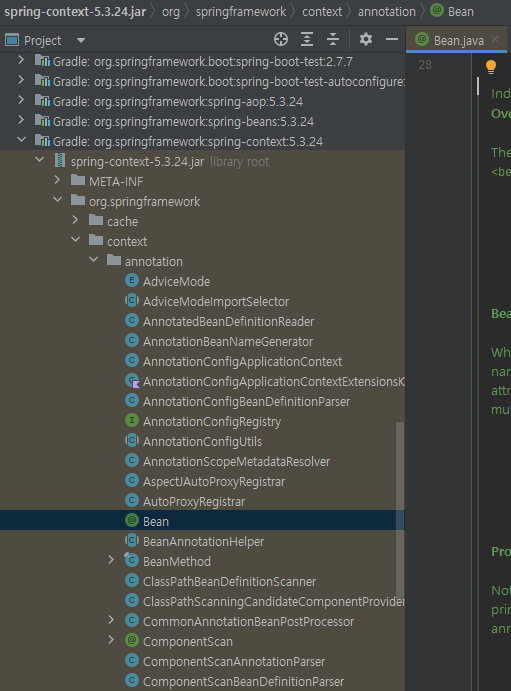The image size is (511, 691).
Task: Click the ComponentScan annotation icon
Action: (132, 640)
